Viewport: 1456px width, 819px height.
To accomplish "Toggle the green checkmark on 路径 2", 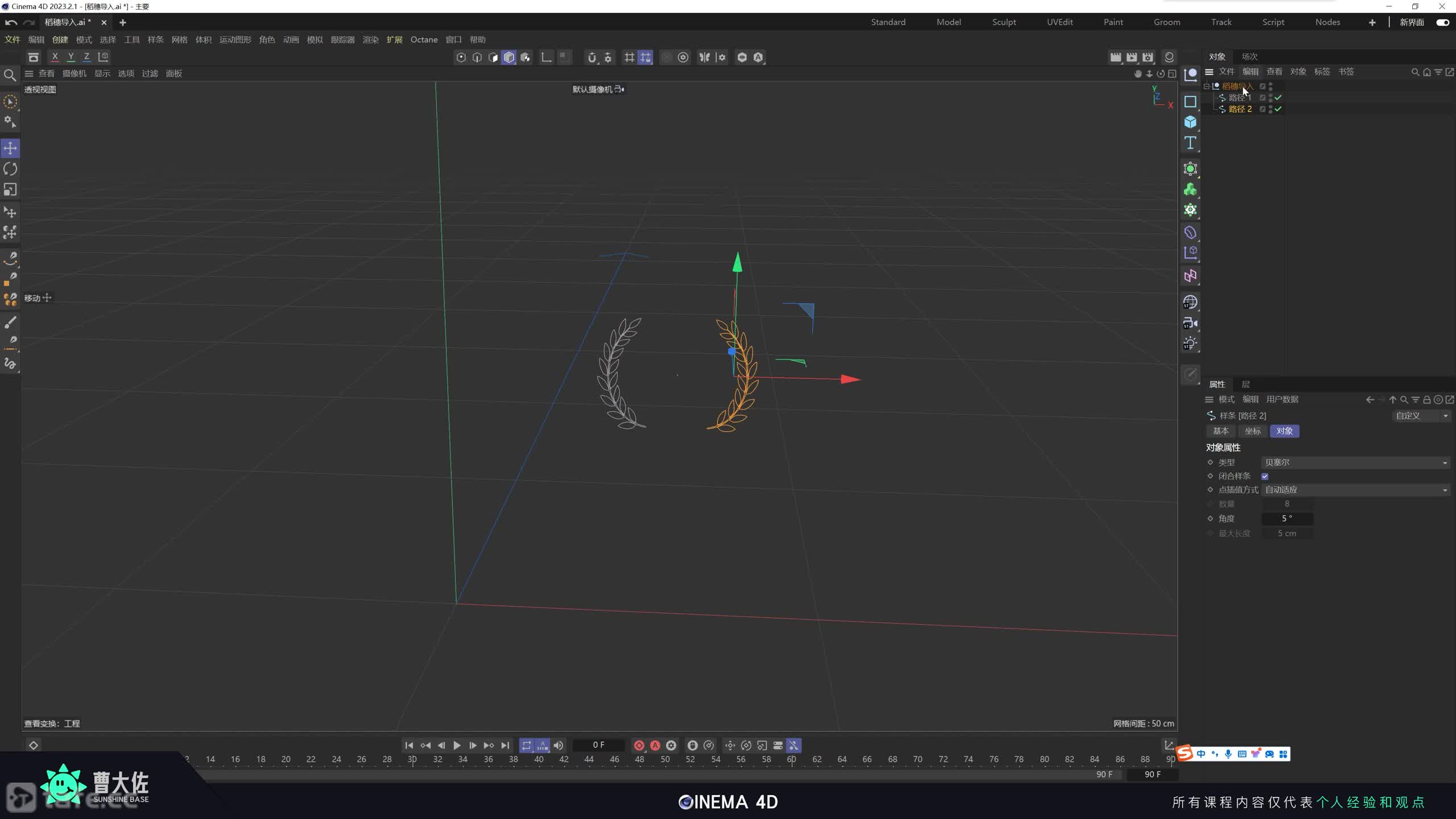I will (1279, 109).
